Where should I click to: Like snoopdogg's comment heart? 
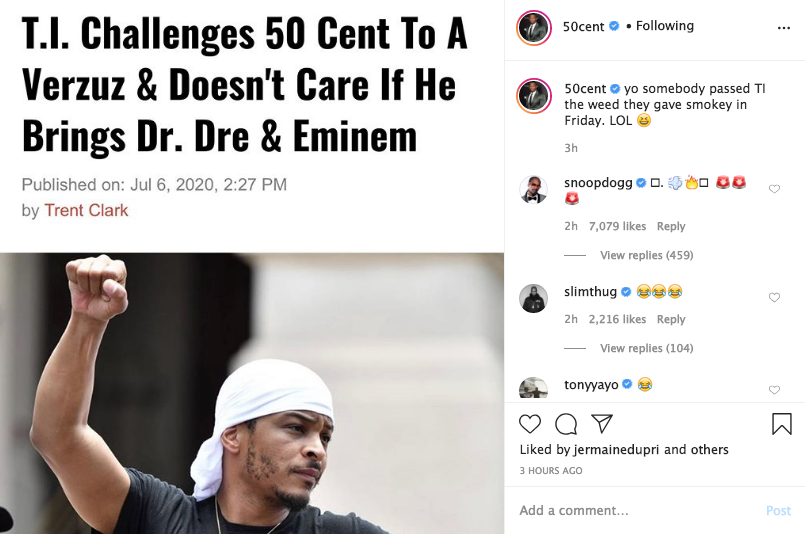(774, 189)
